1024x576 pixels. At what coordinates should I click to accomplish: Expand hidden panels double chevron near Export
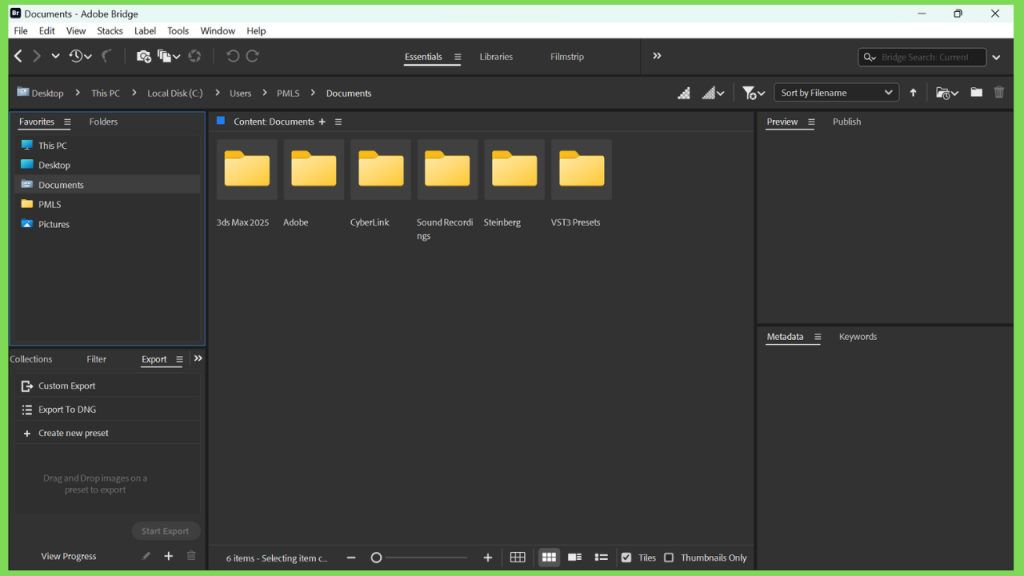pos(198,359)
